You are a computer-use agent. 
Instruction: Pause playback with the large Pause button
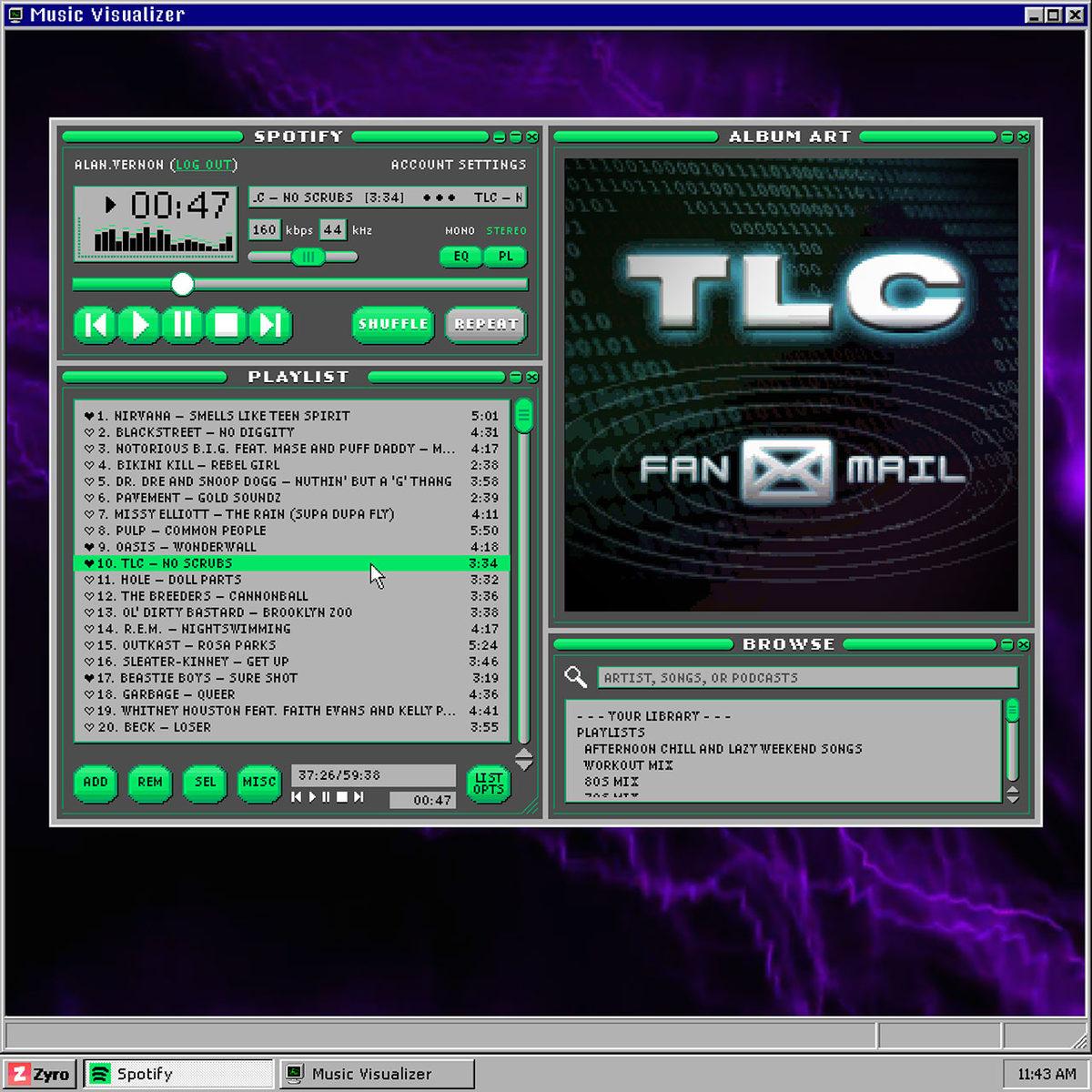coord(183,325)
